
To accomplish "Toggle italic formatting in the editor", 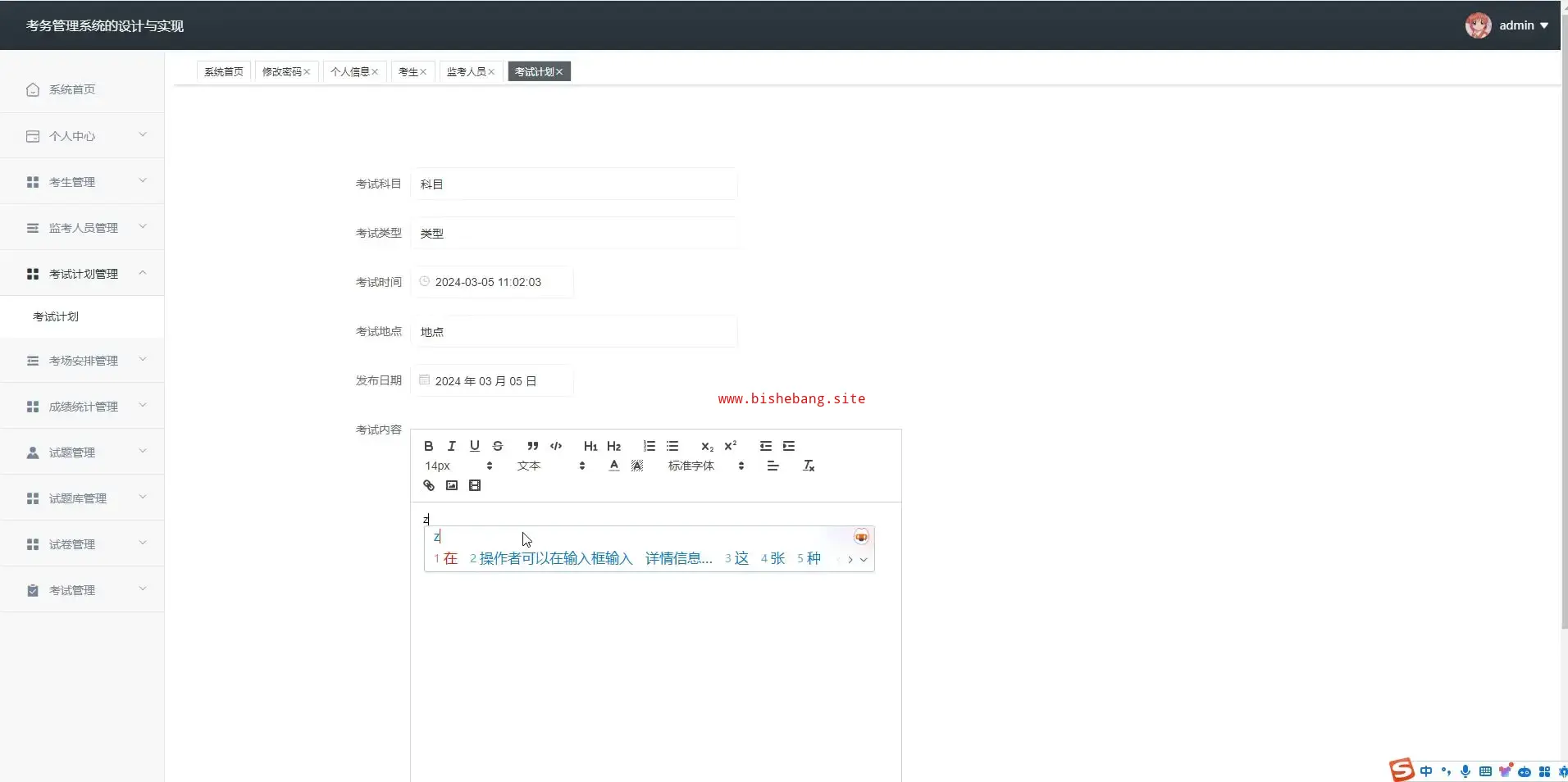I will pos(451,446).
